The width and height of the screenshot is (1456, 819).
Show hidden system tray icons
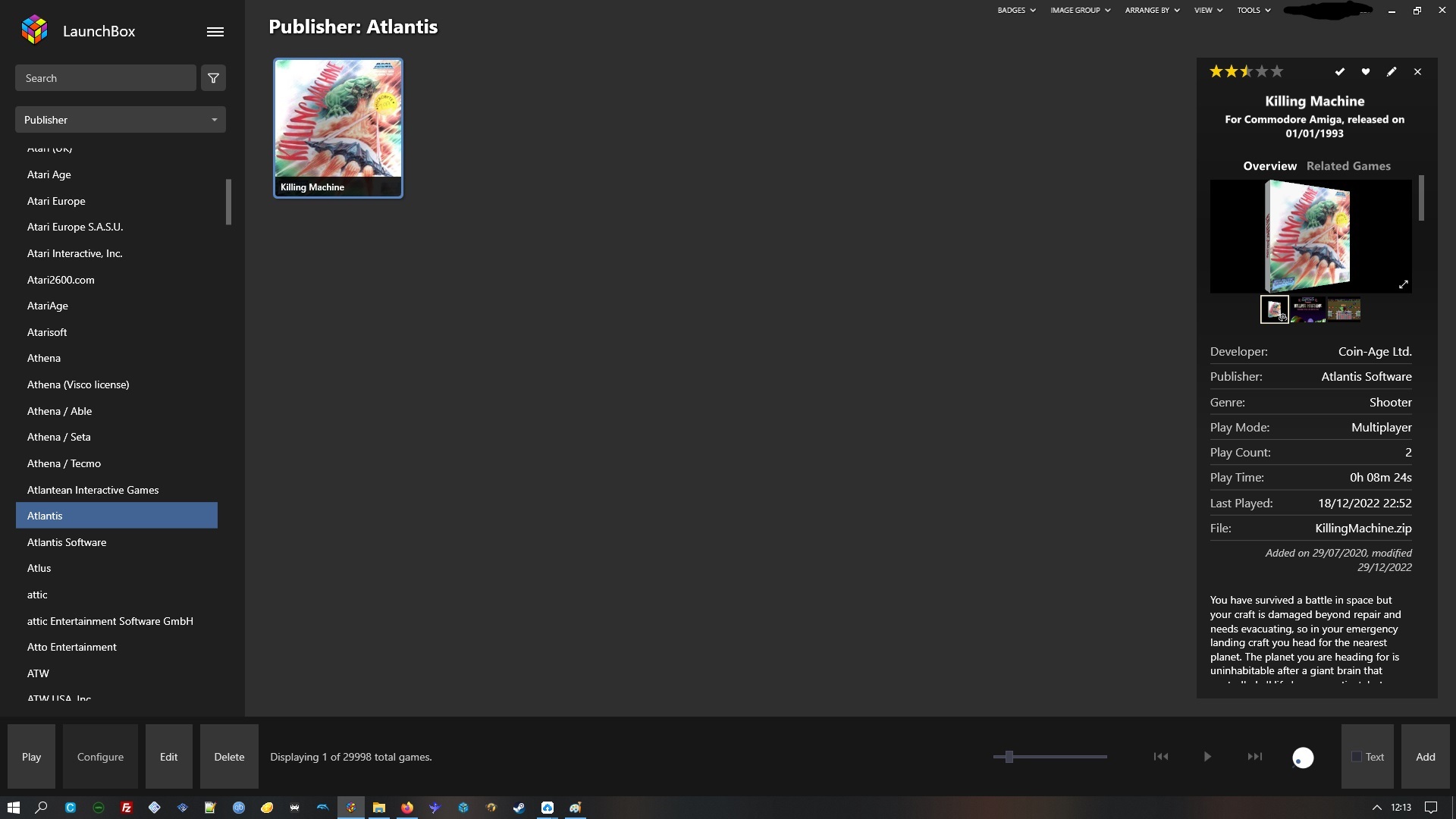click(x=1377, y=808)
